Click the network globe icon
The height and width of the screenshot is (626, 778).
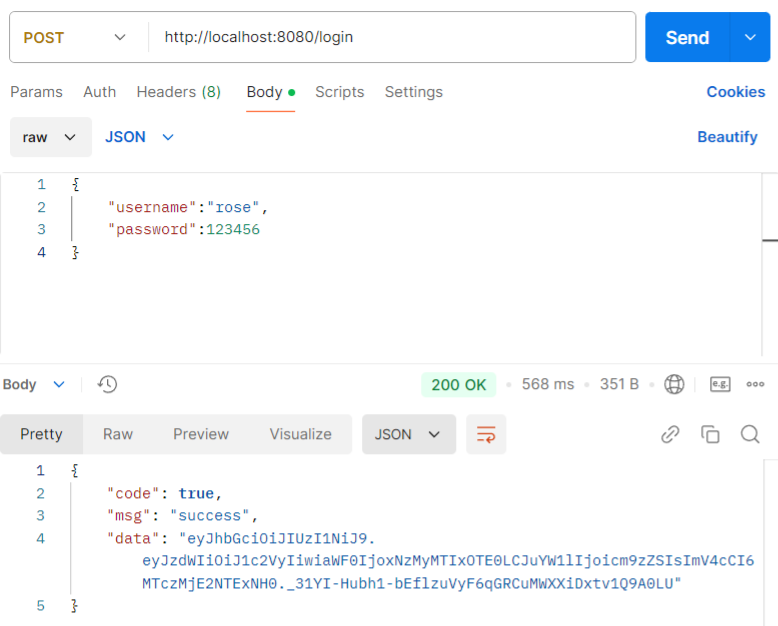point(674,384)
